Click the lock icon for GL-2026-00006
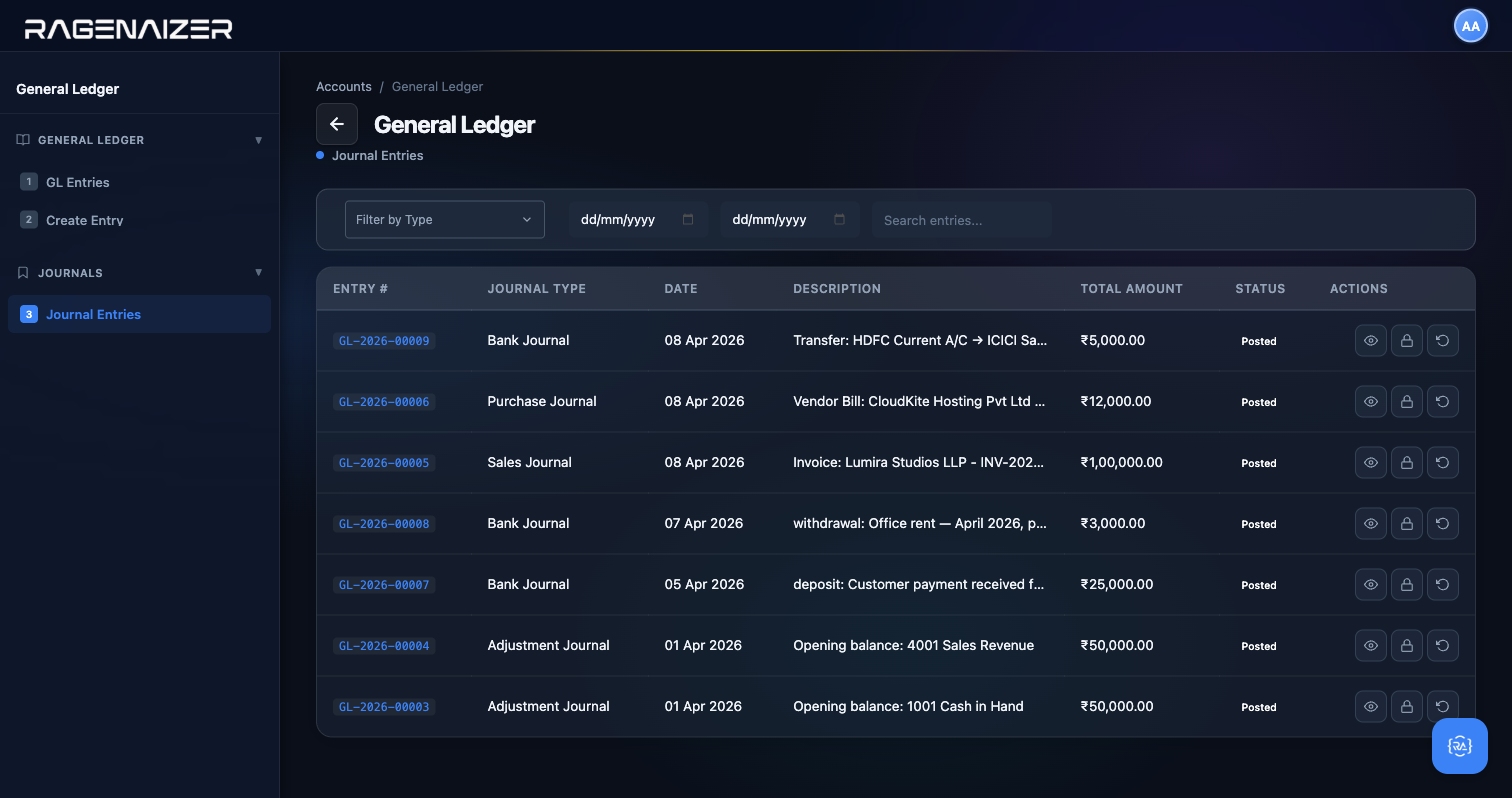The width and height of the screenshot is (1512, 798). pyautogui.click(x=1407, y=402)
